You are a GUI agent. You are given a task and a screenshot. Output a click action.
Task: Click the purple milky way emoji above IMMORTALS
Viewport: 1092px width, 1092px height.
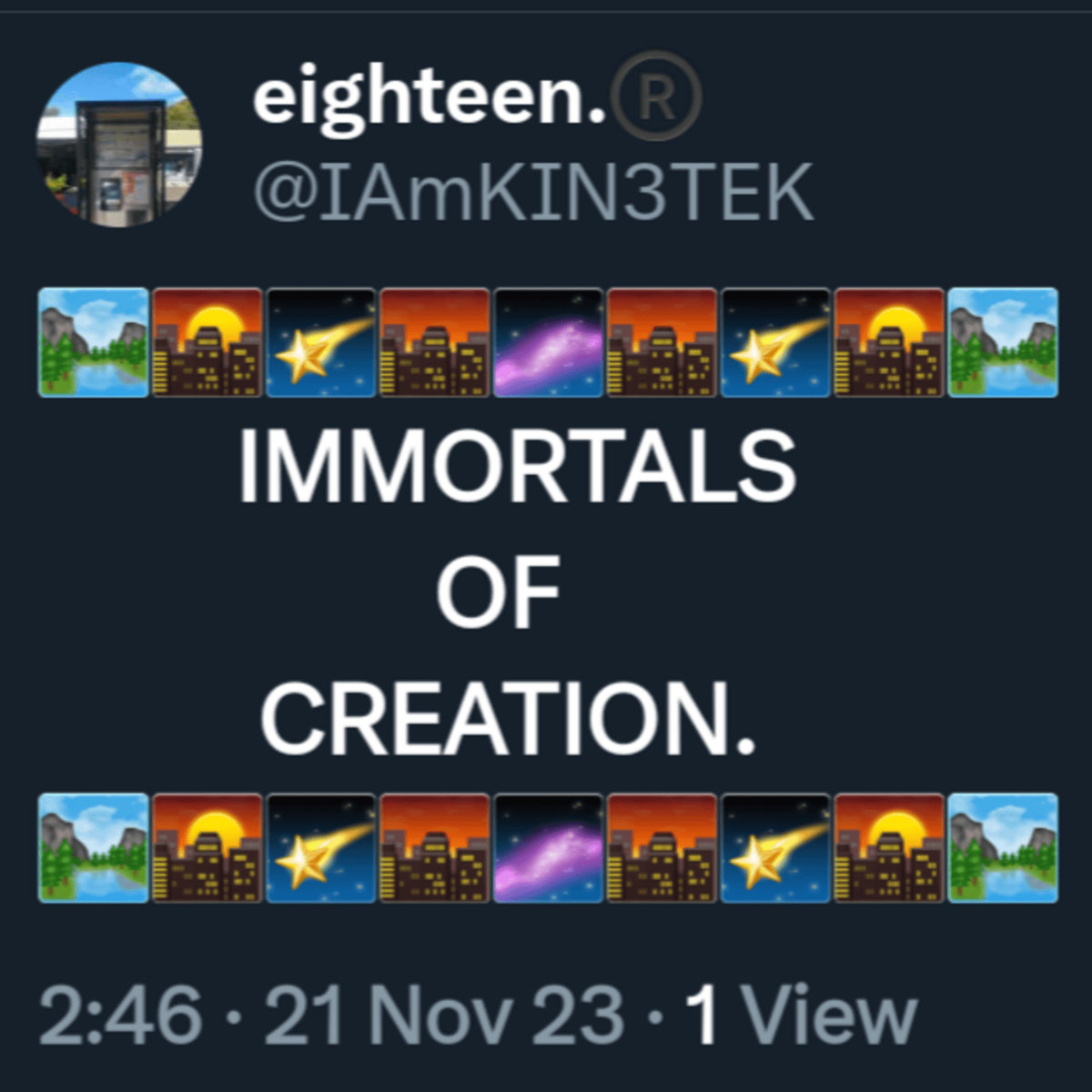pyautogui.click(x=548, y=342)
